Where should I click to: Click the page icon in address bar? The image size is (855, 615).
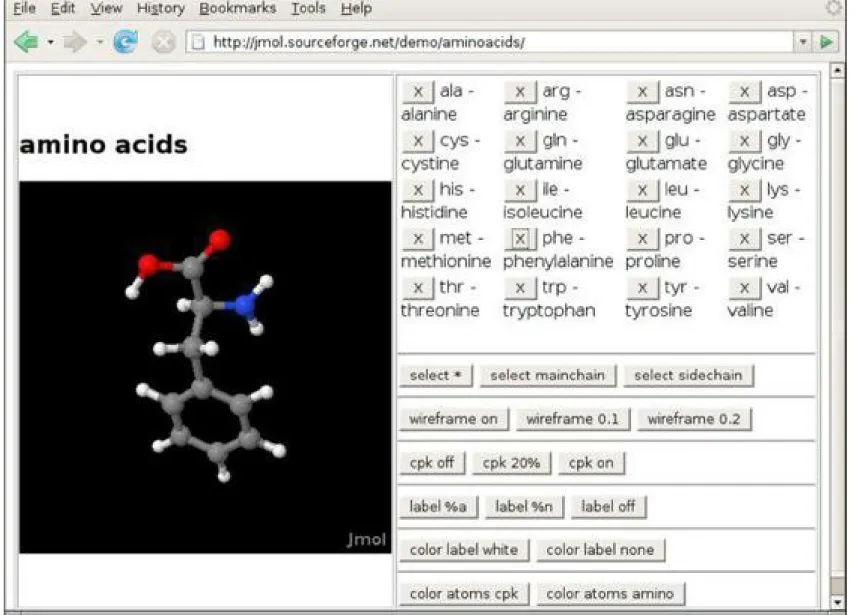[x=199, y=42]
